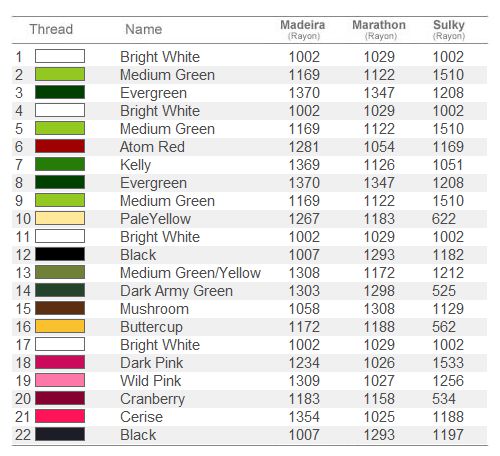Select the Dark Army Green swatch

point(60,290)
